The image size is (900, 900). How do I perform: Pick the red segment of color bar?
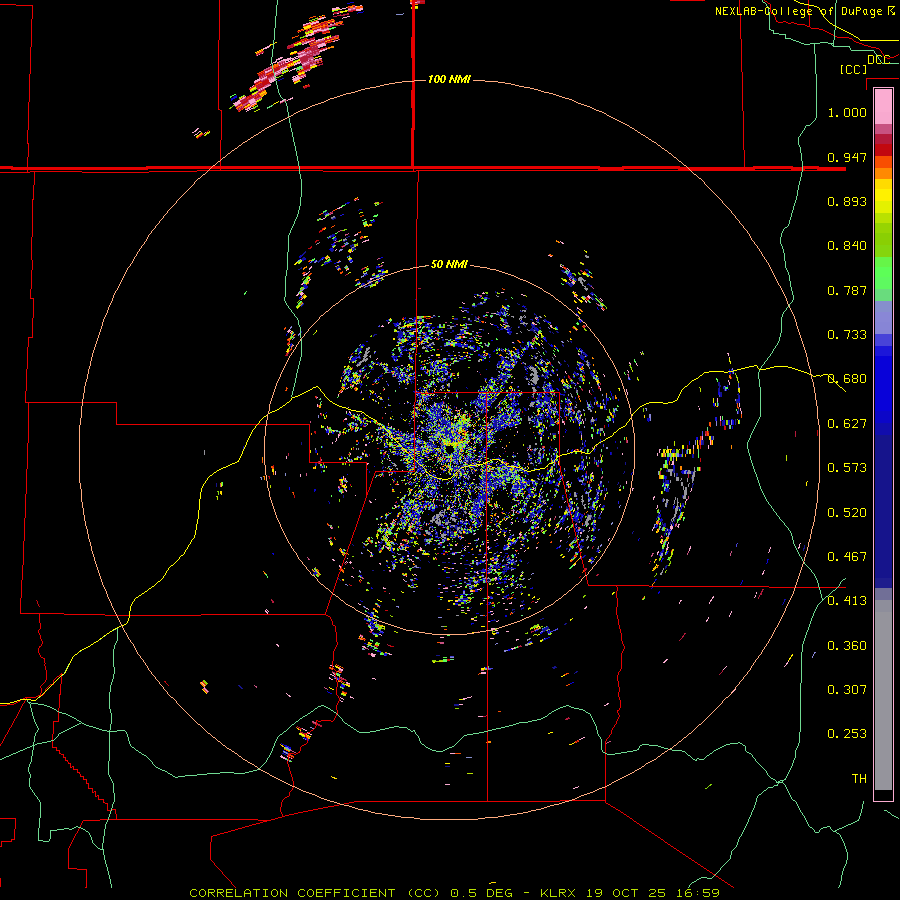click(x=883, y=150)
